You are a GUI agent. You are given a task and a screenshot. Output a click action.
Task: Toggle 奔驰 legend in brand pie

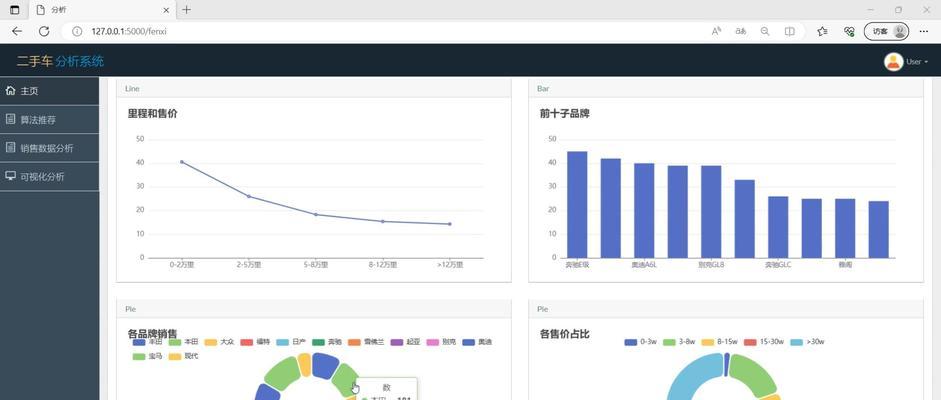point(327,342)
